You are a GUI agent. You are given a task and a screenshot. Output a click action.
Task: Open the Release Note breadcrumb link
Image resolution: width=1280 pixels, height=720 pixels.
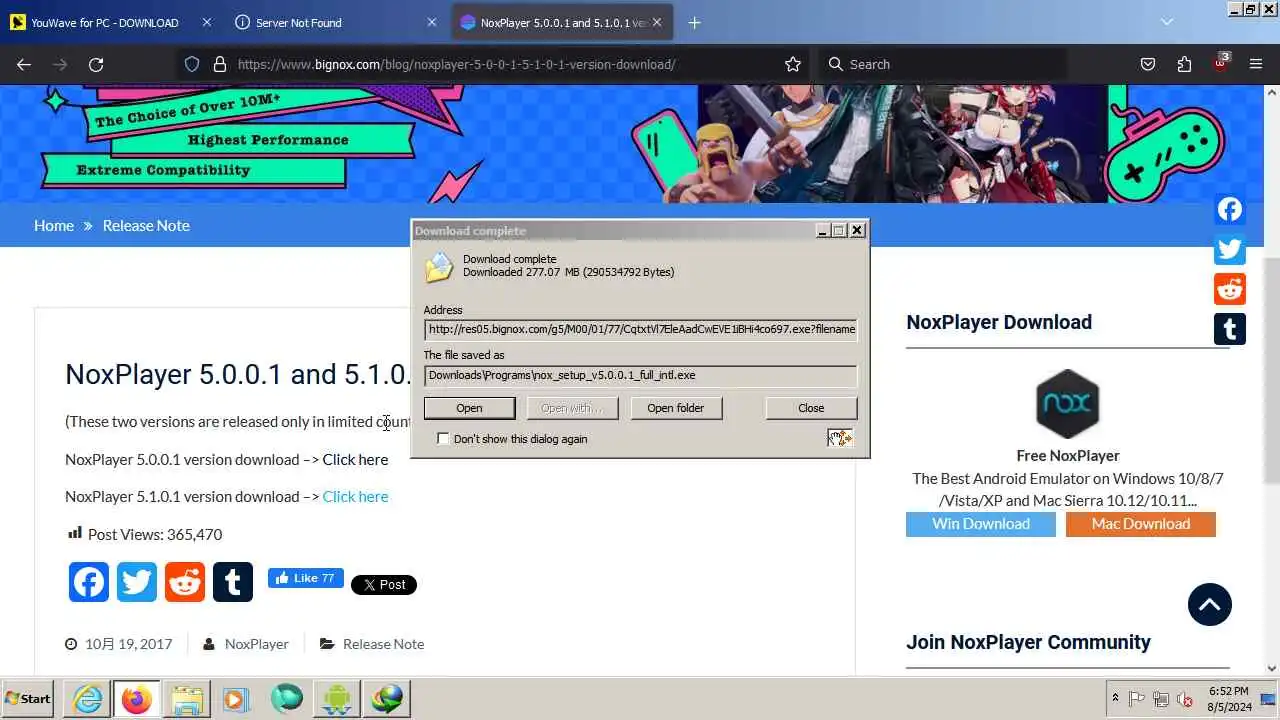146,225
